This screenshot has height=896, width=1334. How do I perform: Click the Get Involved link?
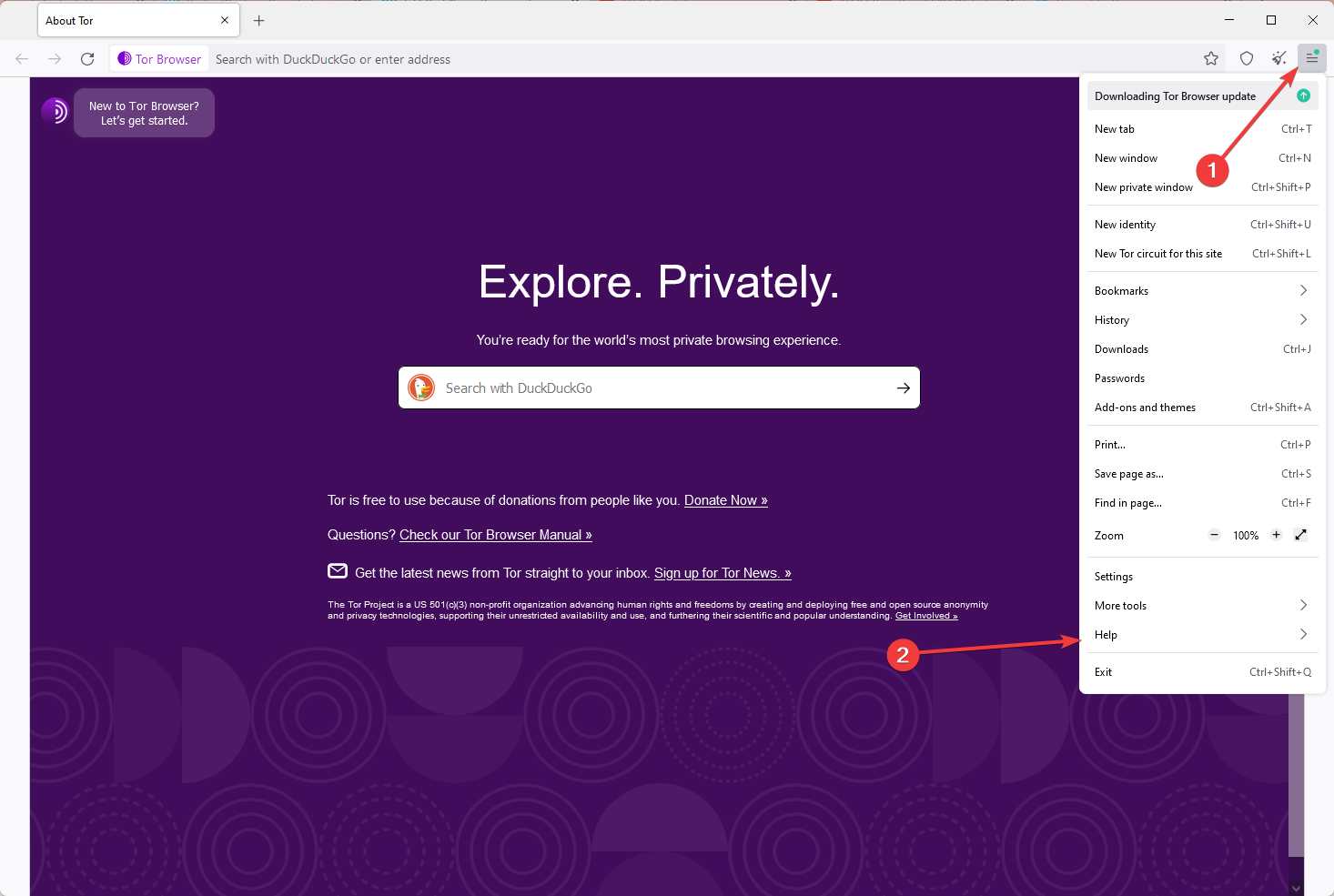(926, 616)
